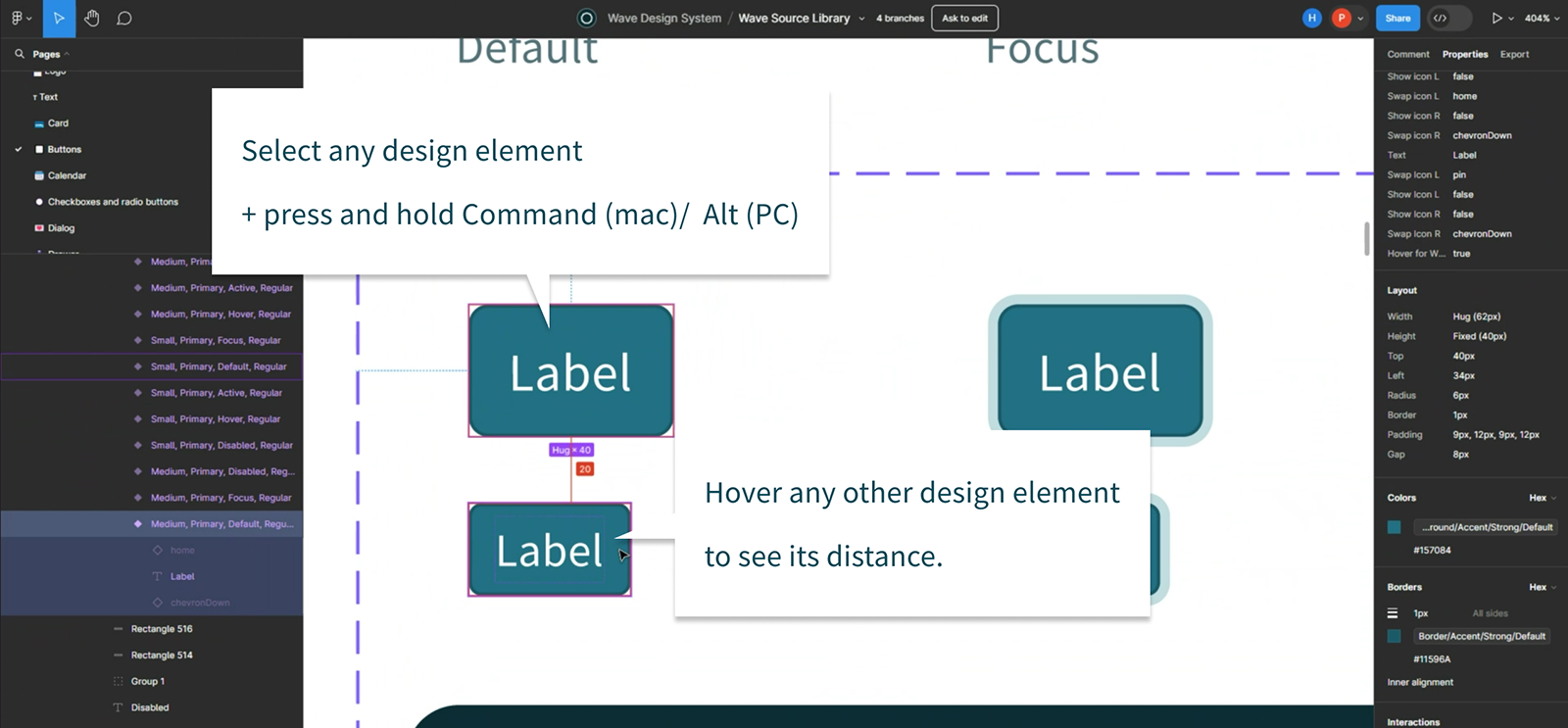Click the Group 1 layer icon

click(119, 681)
